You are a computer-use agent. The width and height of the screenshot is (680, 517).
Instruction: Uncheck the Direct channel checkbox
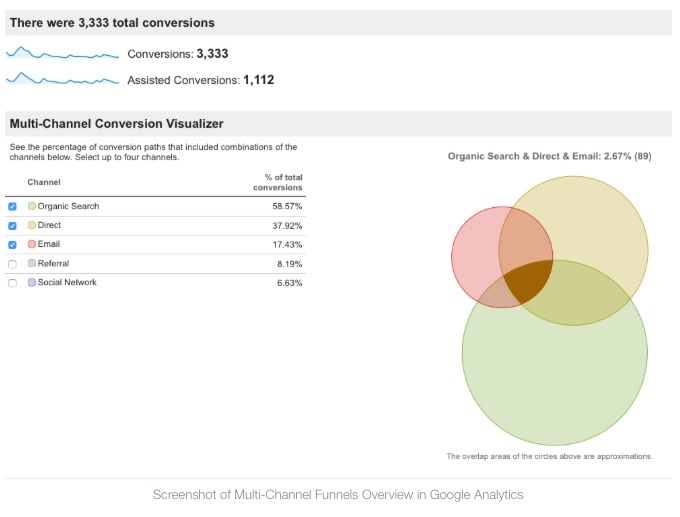[12, 225]
